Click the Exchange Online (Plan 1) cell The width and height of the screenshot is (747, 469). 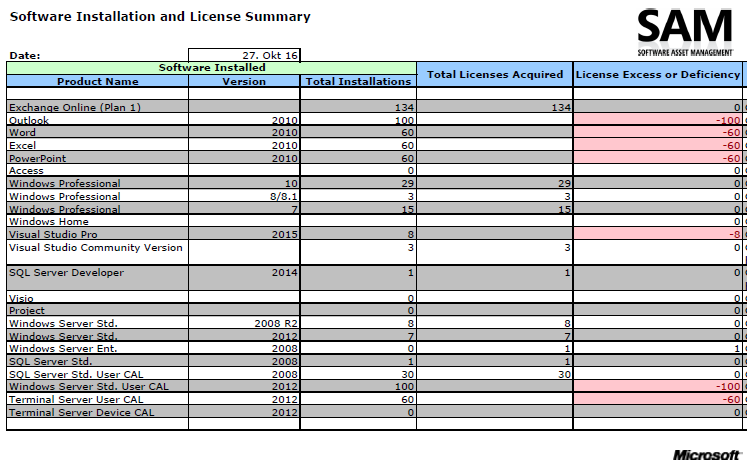click(x=98, y=107)
